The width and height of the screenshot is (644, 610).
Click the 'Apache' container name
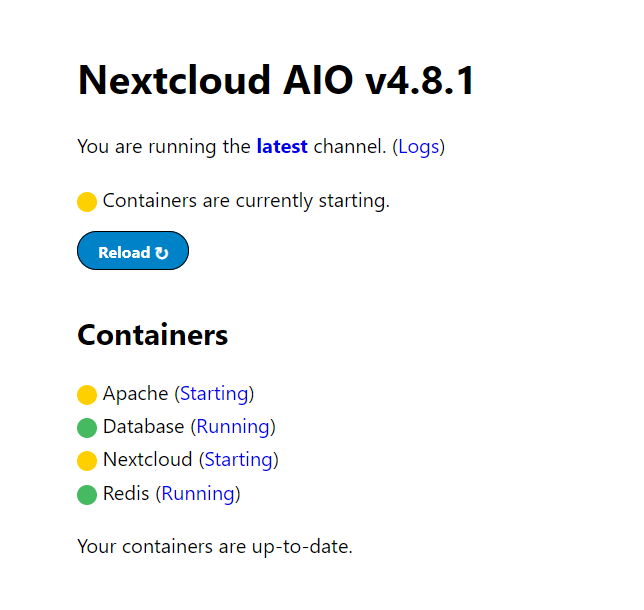pos(135,393)
